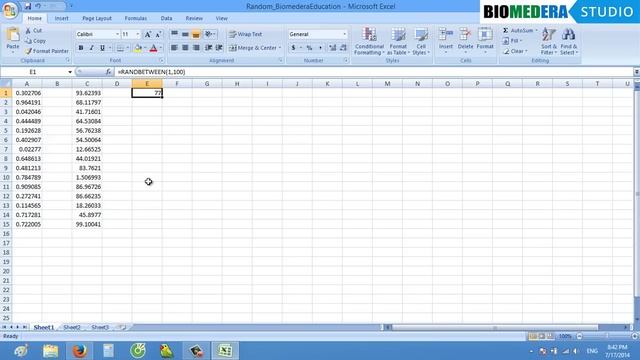This screenshot has width=640, height=360.
Task: Select Format Painter
Action: [47, 51]
